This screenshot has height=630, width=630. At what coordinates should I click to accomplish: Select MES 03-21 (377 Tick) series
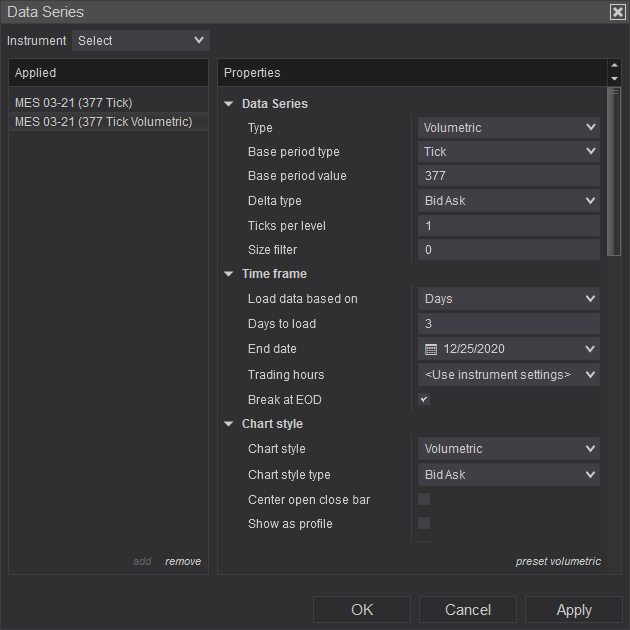(74, 102)
